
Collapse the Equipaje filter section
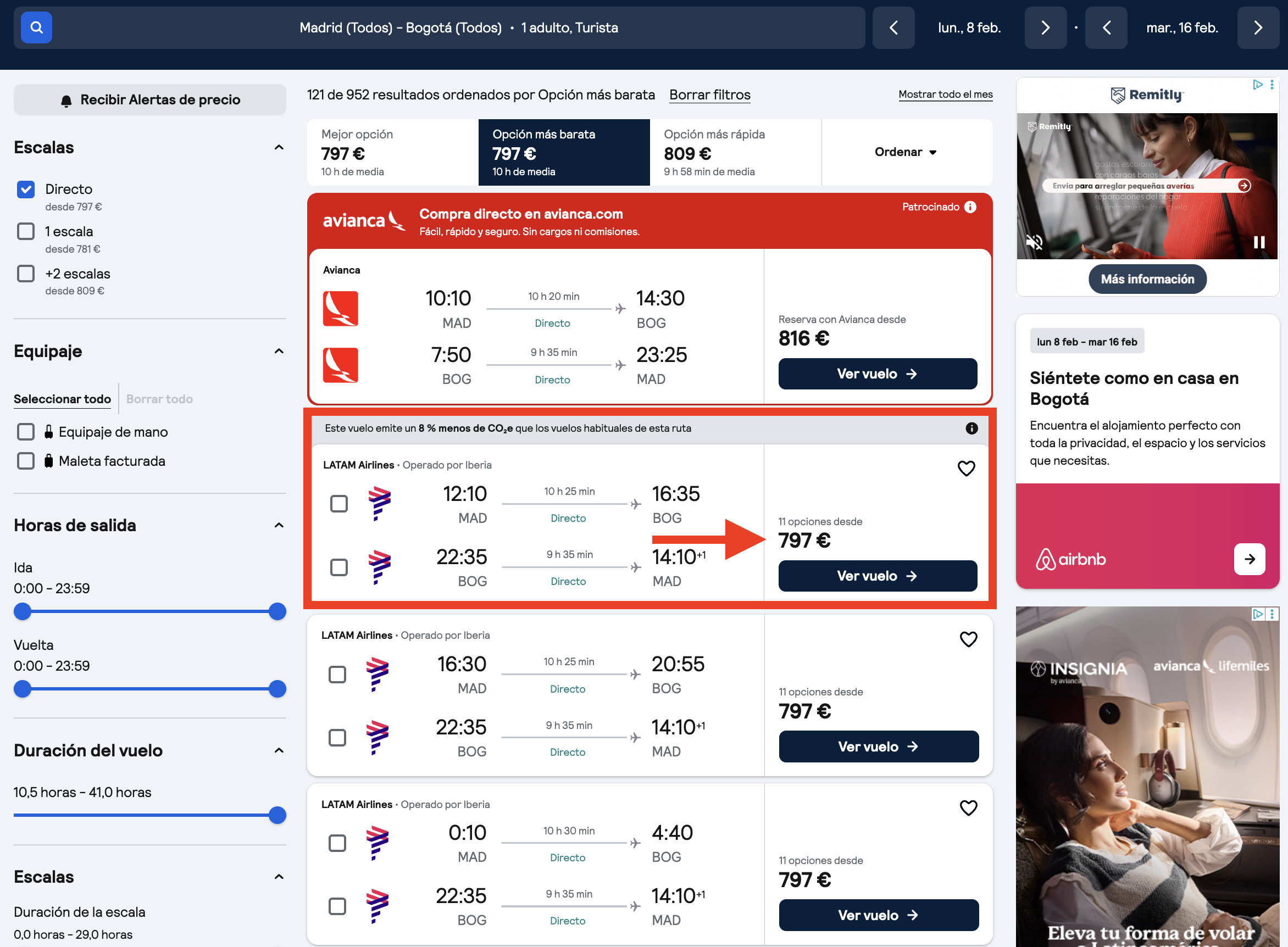pyautogui.click(x=279, y=351)
